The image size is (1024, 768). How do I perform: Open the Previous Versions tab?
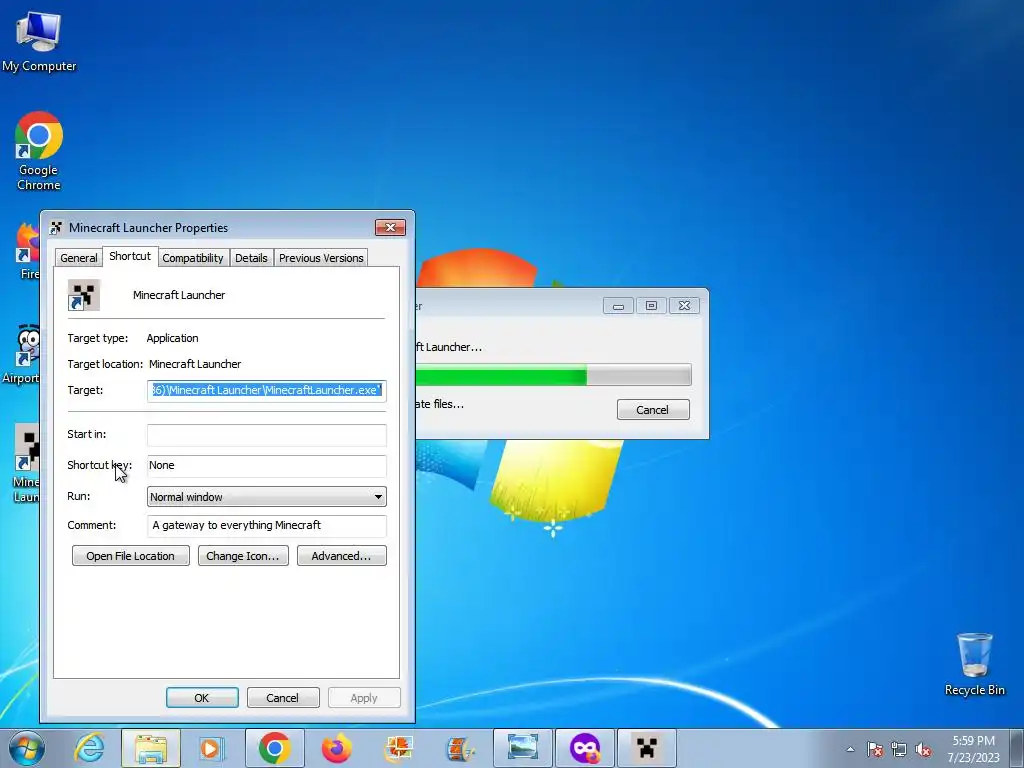pos(321,258)
